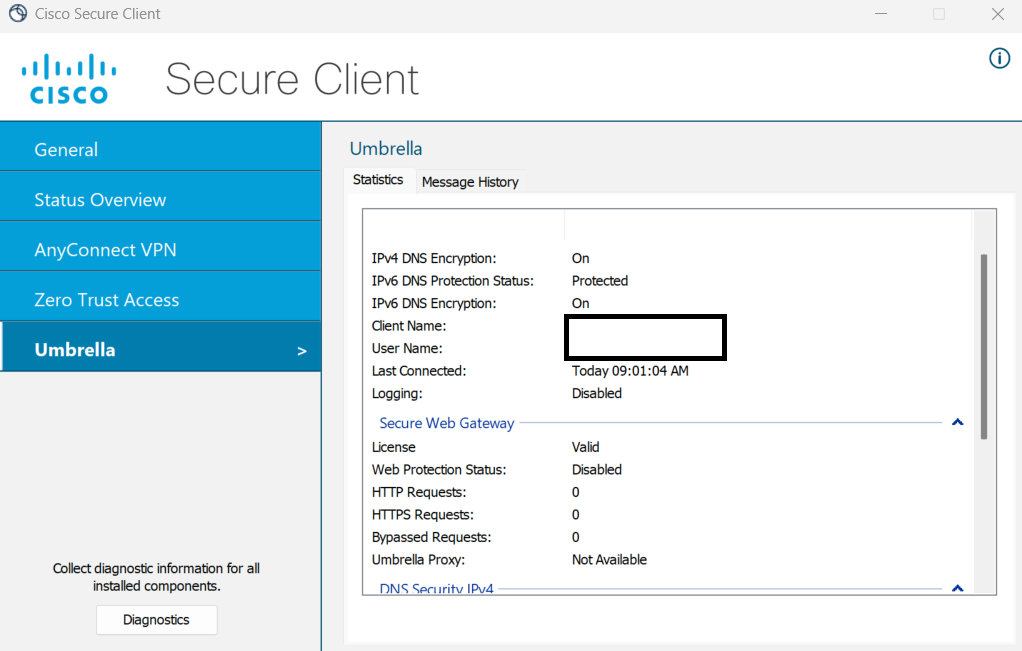Click the Secure Web Gateway heading text
The image size is (1022, 651).
(x=446, y=423)
